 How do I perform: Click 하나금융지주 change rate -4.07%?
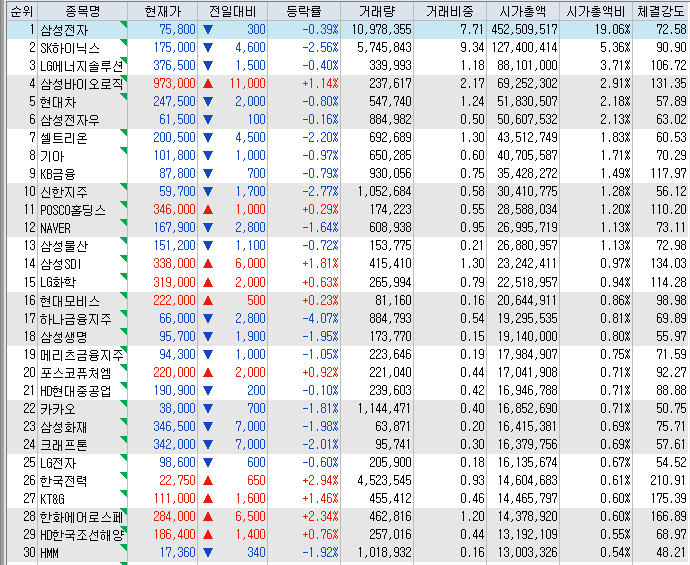coord(320,318)
